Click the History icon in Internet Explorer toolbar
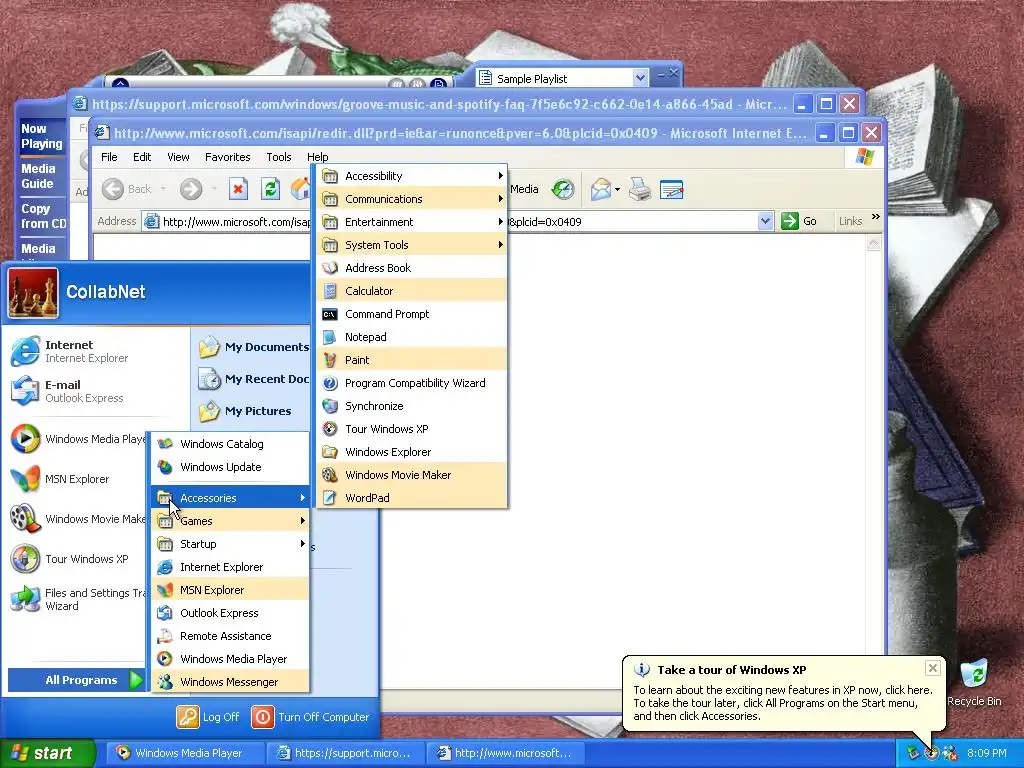This screenshot has width=1024, height=768. point(562,189)
